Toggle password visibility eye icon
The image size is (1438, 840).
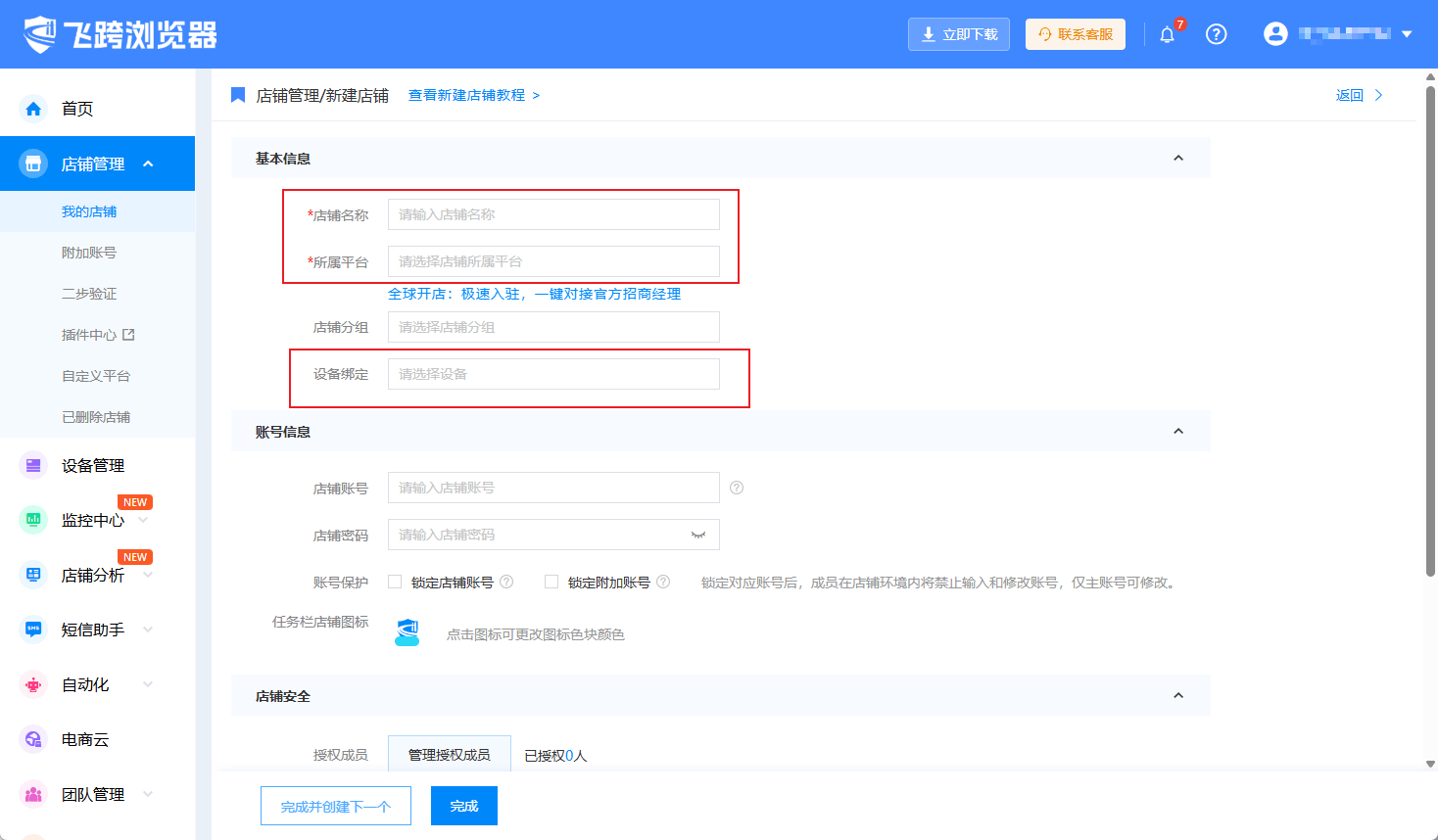[x=697, y=535]
